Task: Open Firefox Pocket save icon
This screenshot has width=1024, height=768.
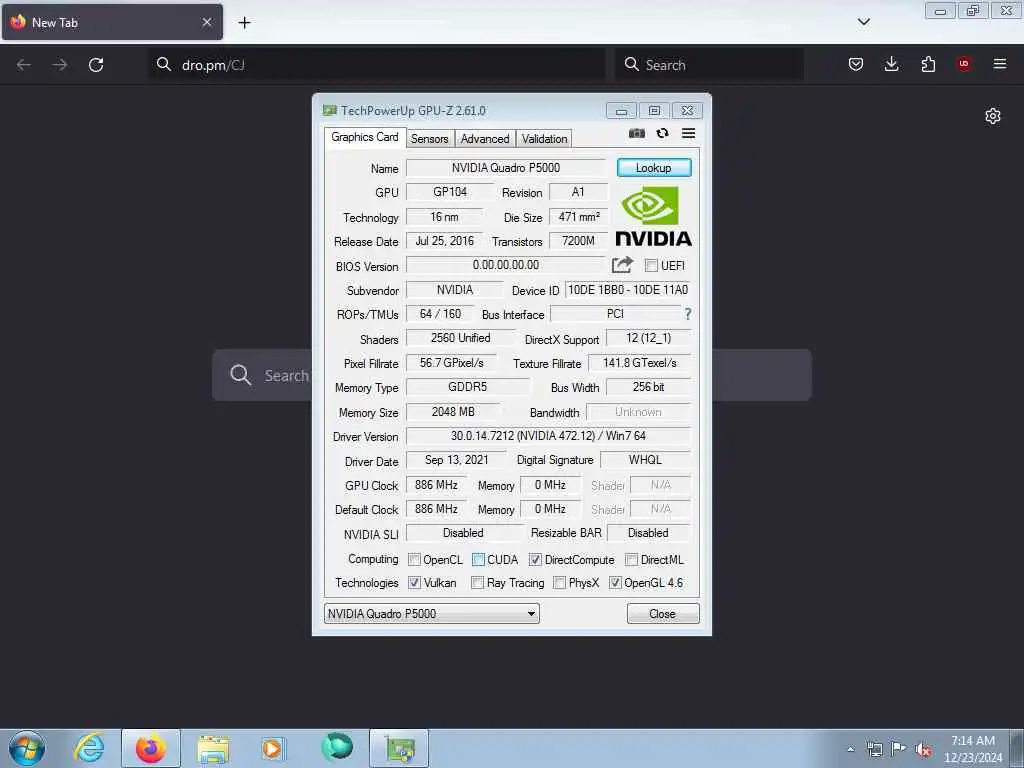Action: pyautogui.click(x=856, y=64)
